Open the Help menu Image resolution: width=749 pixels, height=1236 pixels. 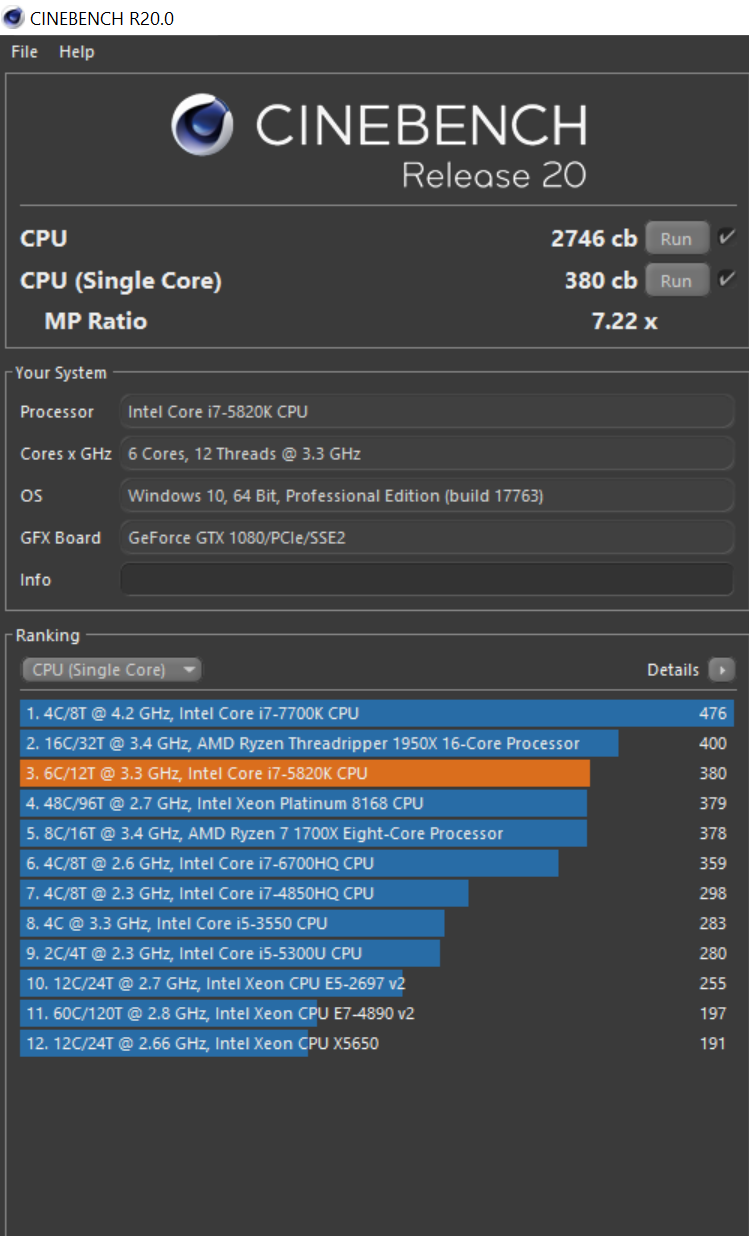[76, 52]
